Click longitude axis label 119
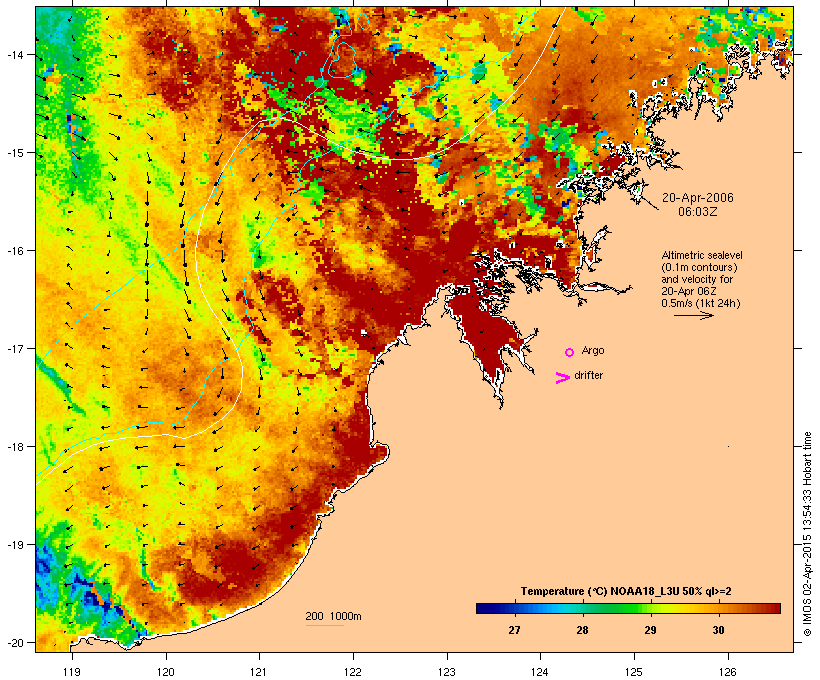 click(x=72, y=672)
